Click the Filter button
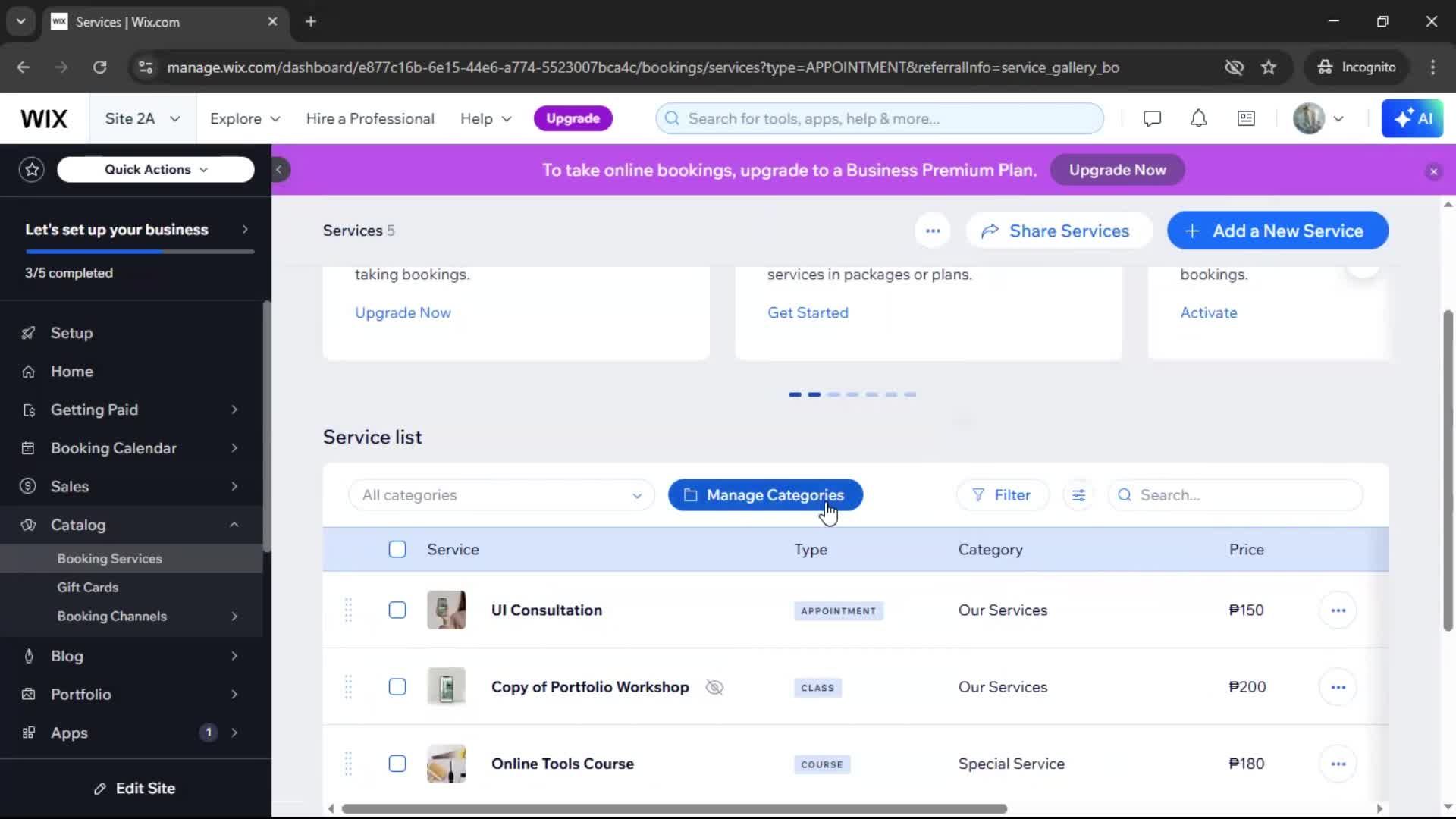This screenshot has height=819, width=1456. 1003,495
